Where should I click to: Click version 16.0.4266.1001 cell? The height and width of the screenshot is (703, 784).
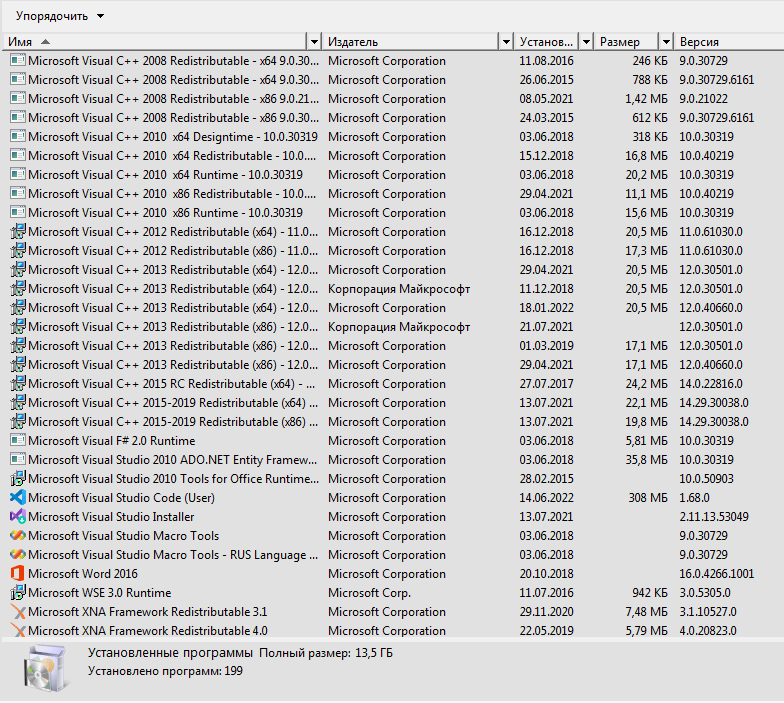click(x=716, y=574)
